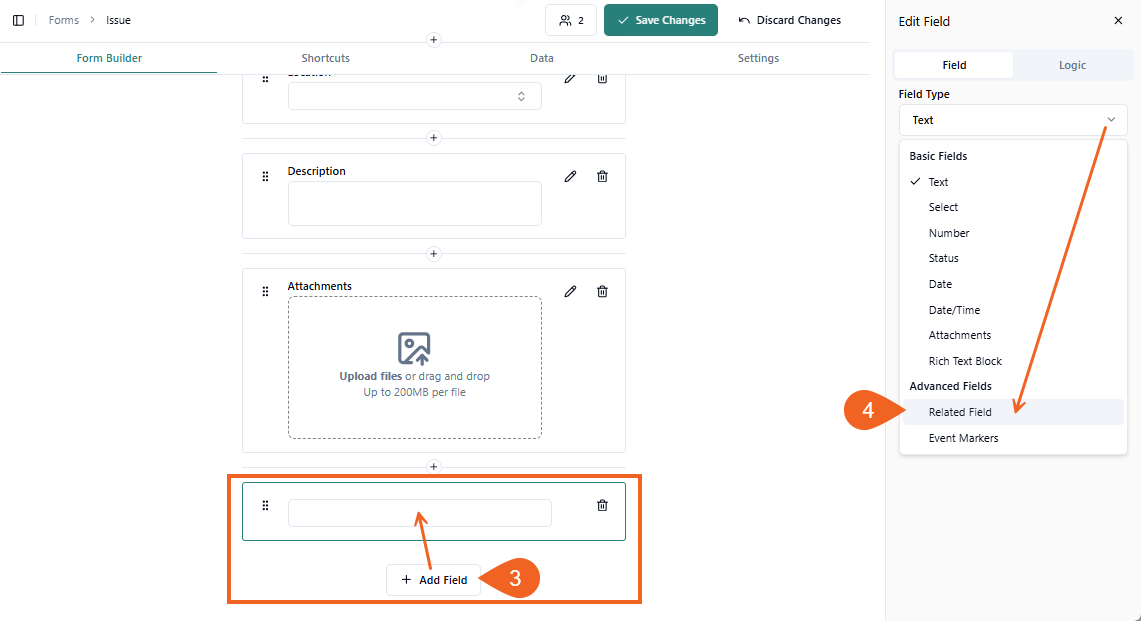
Task: Edit the Description field with pencil icon
Action: (570, 176)
